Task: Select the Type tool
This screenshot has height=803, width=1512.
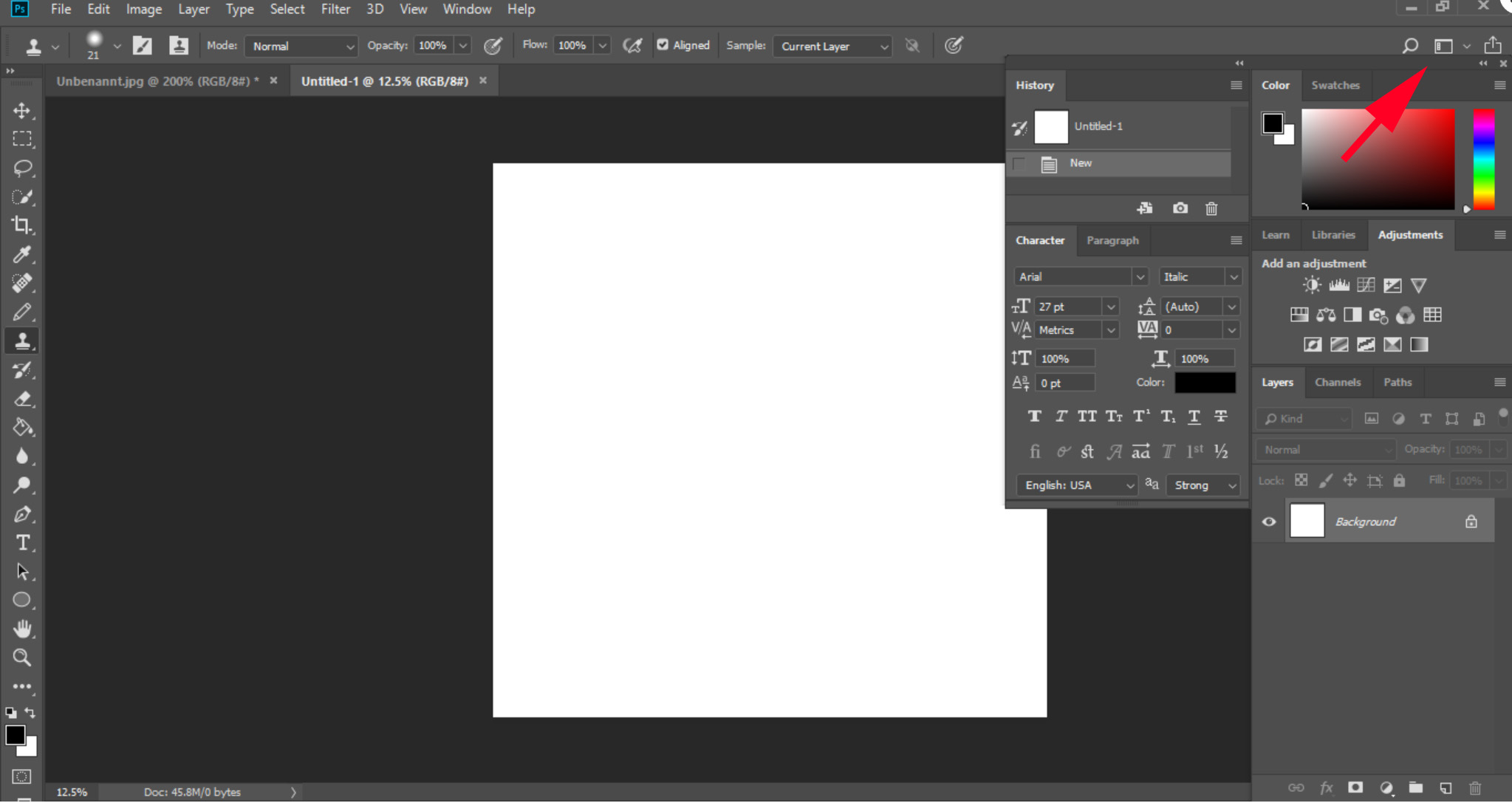Action: coord(22,542)
